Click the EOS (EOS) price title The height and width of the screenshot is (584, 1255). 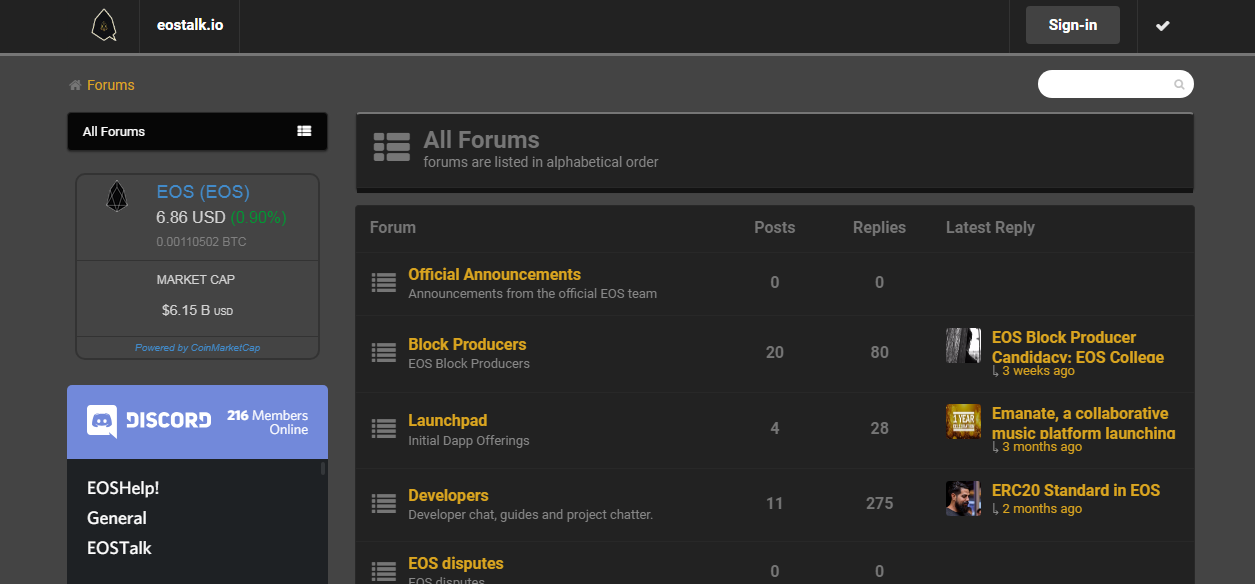(203, 192)
